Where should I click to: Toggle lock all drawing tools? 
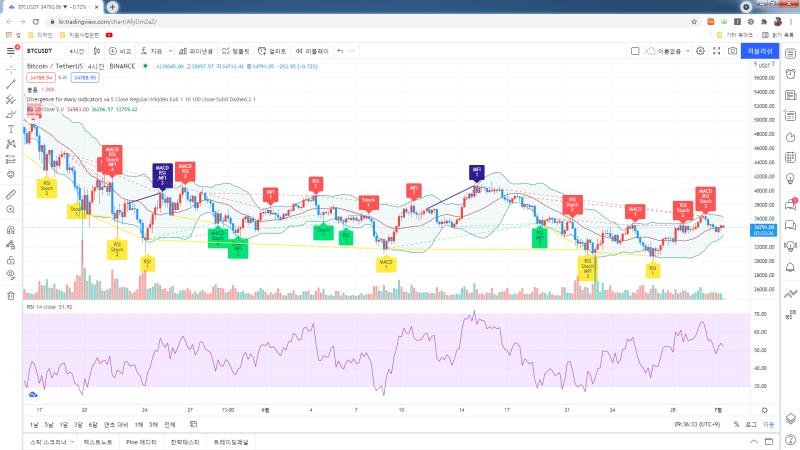(11, 260)
